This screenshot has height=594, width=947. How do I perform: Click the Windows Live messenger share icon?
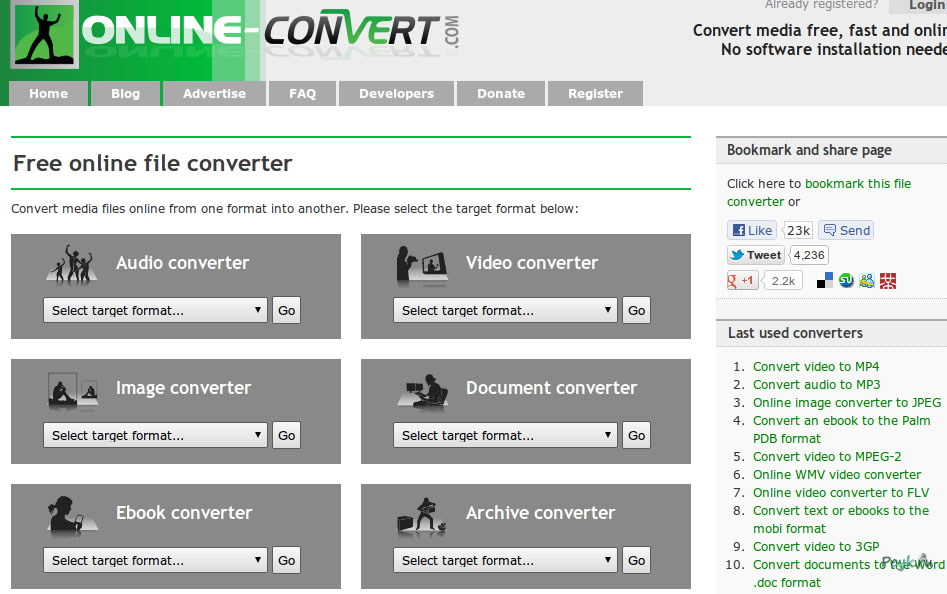867,281
